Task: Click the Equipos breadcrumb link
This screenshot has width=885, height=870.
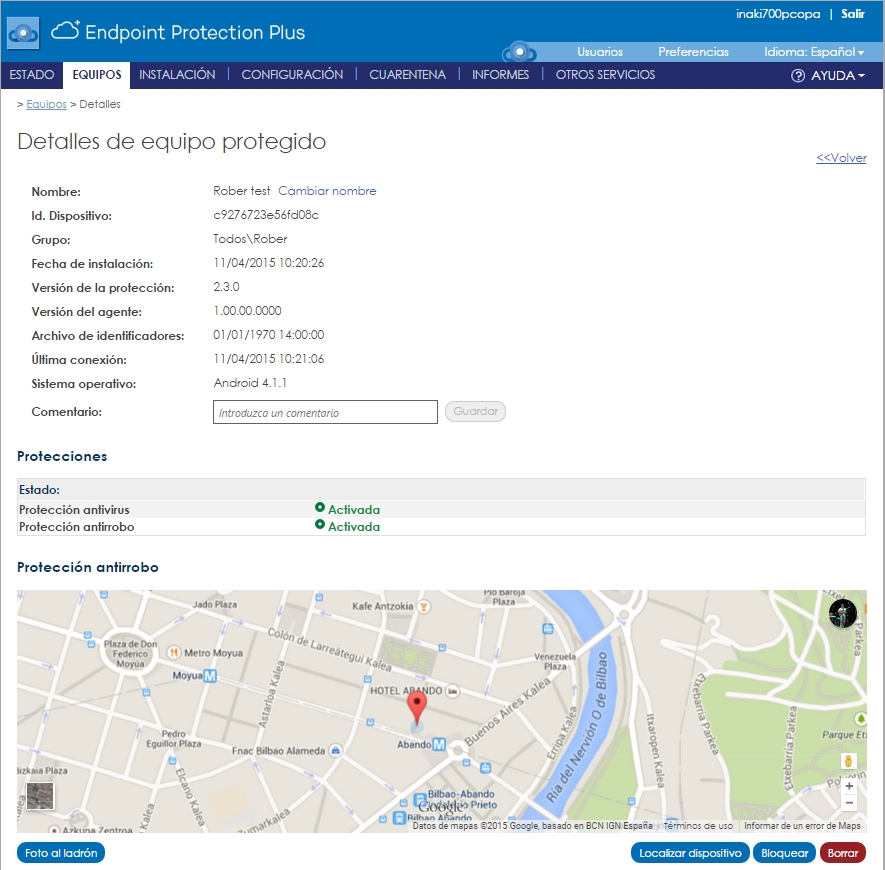Action: pos(46,104)
